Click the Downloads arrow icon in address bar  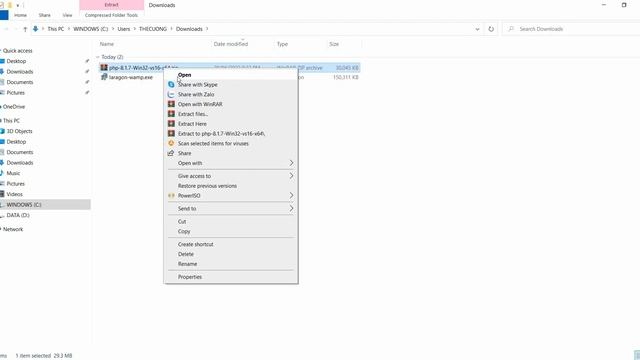pos(36,29)
